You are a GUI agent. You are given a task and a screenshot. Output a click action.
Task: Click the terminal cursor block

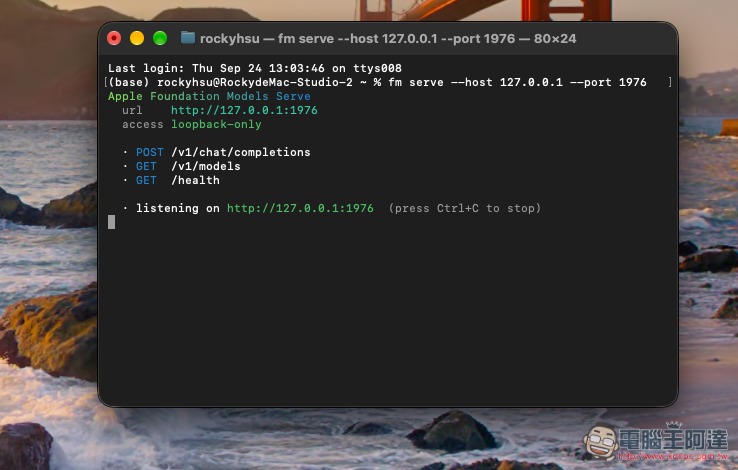click(112, 222)
